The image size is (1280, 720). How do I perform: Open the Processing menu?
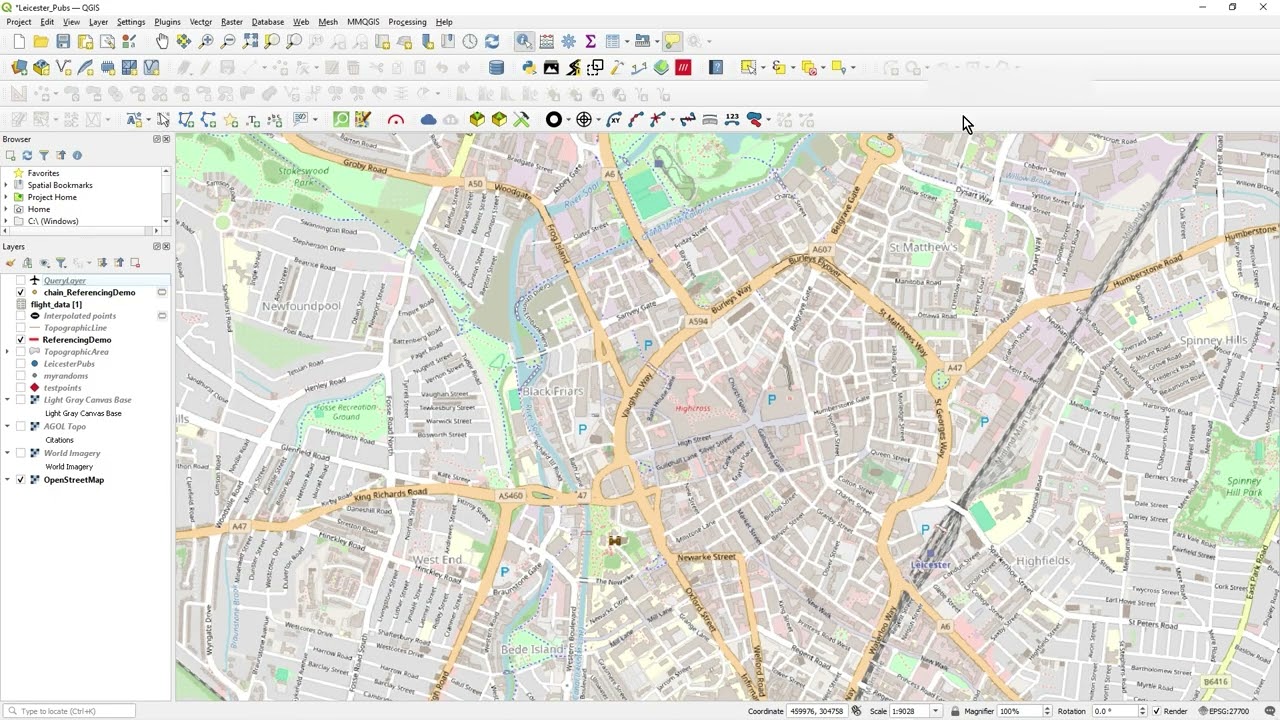(407, 22)
